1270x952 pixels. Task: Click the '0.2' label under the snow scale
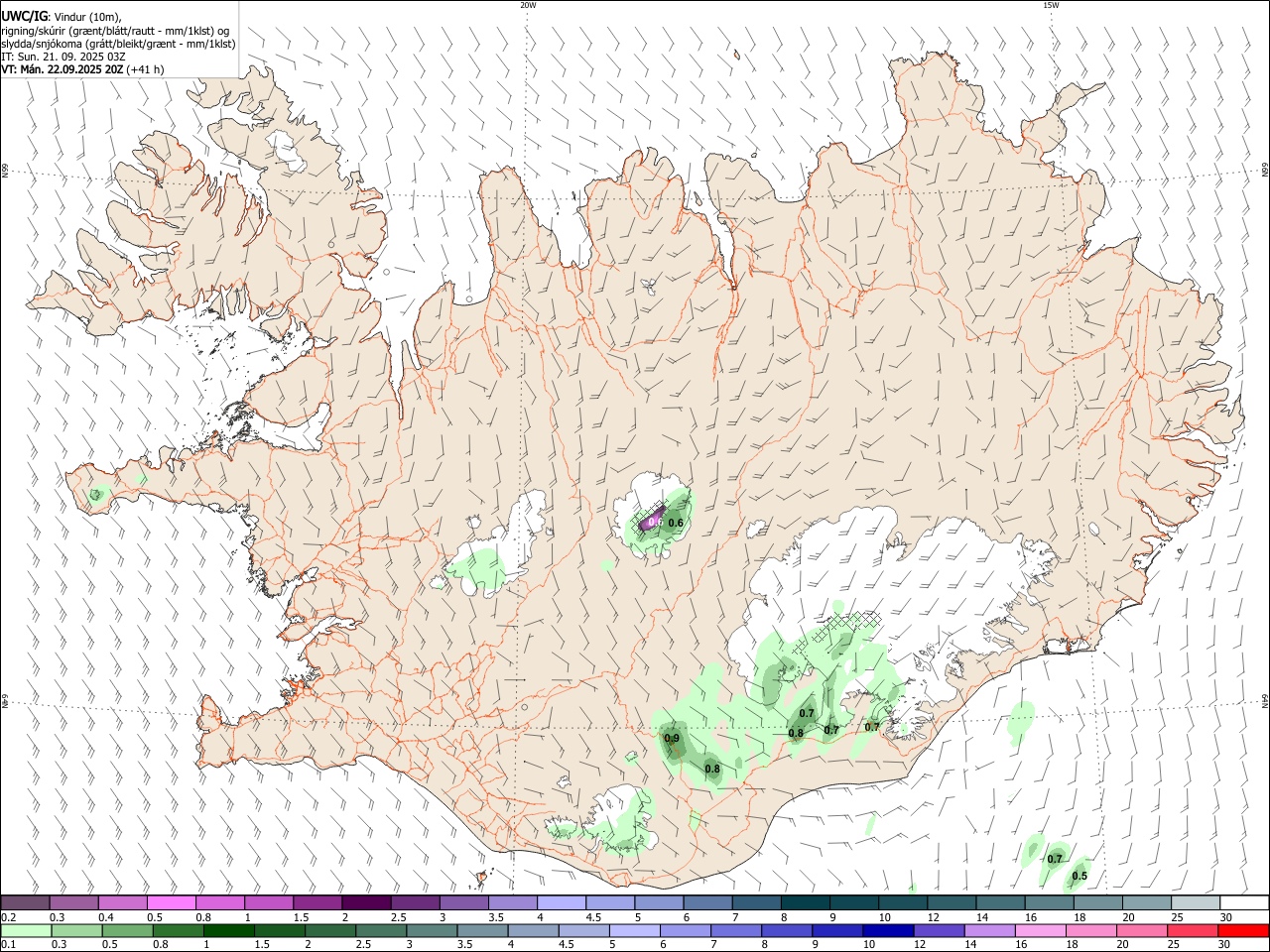pos(8,917)
